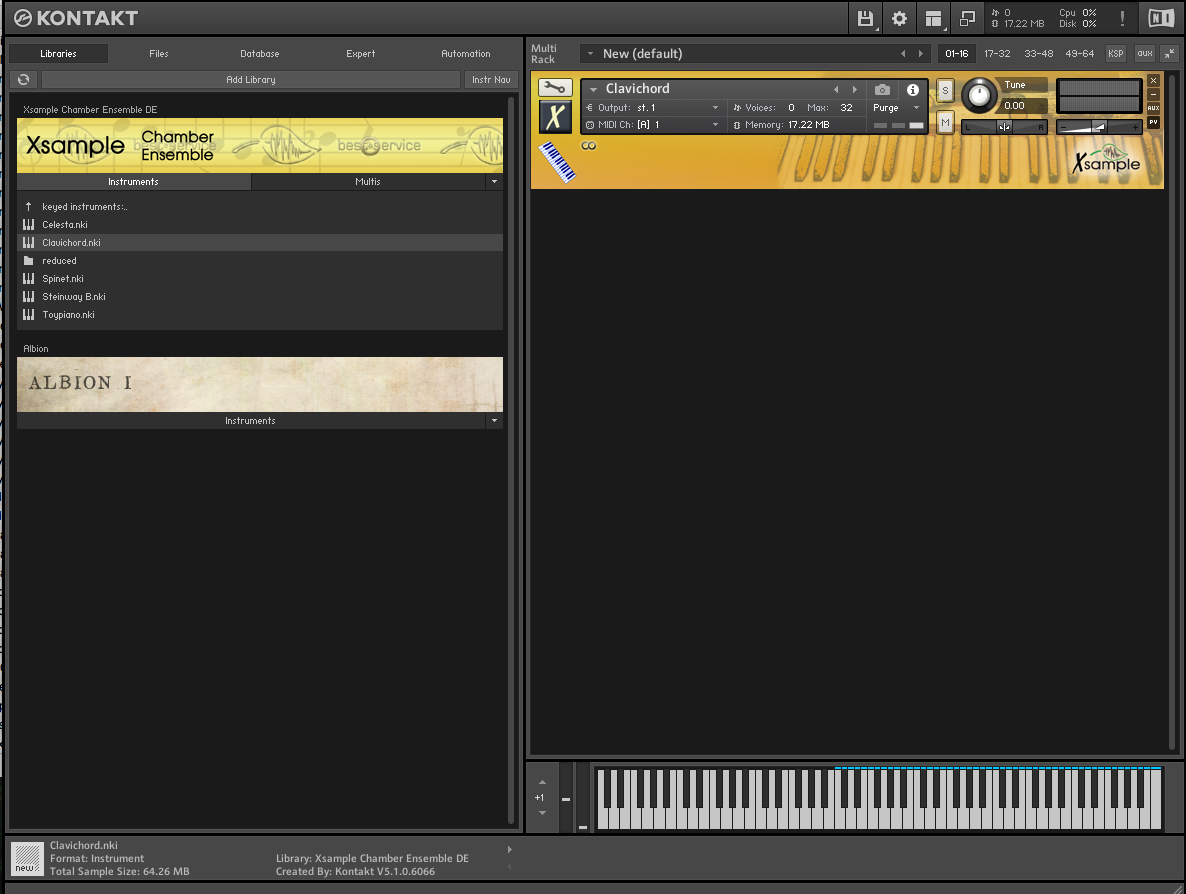
Task: Switch to the Database tab
Action: point(259,54)
